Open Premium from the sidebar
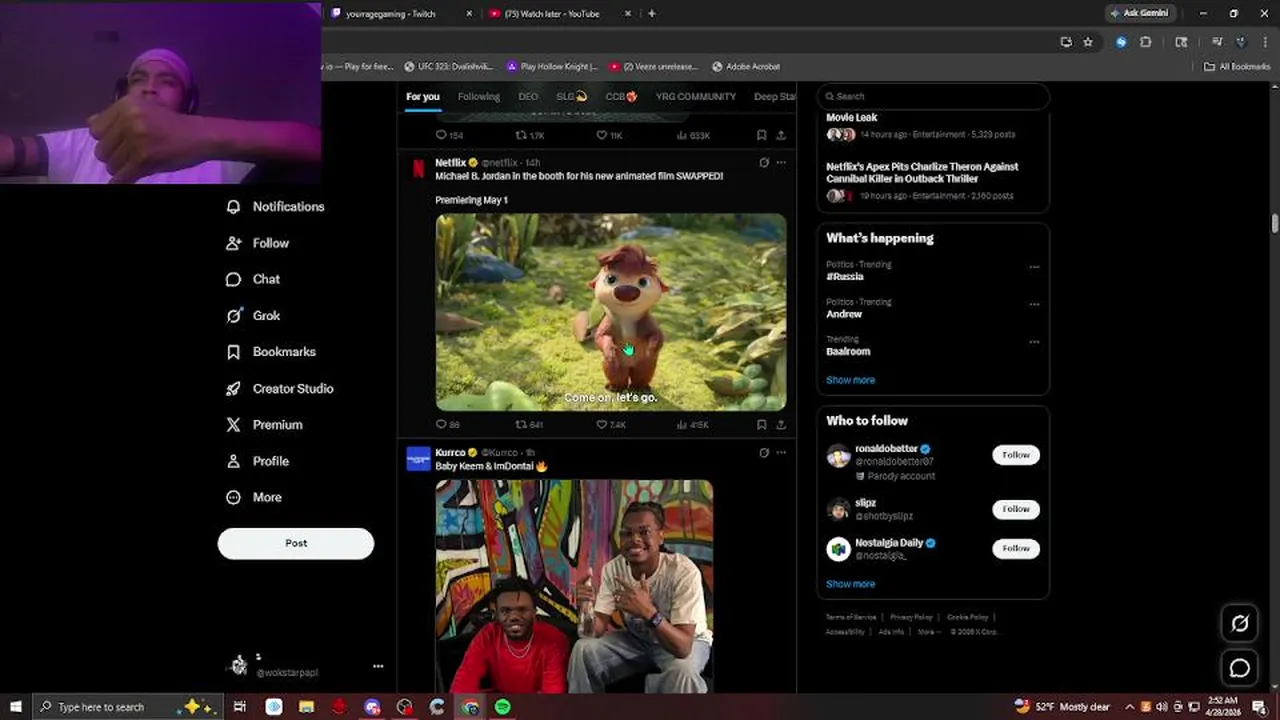The height and width of the screenshot is (720, 1280). [264, 424]
